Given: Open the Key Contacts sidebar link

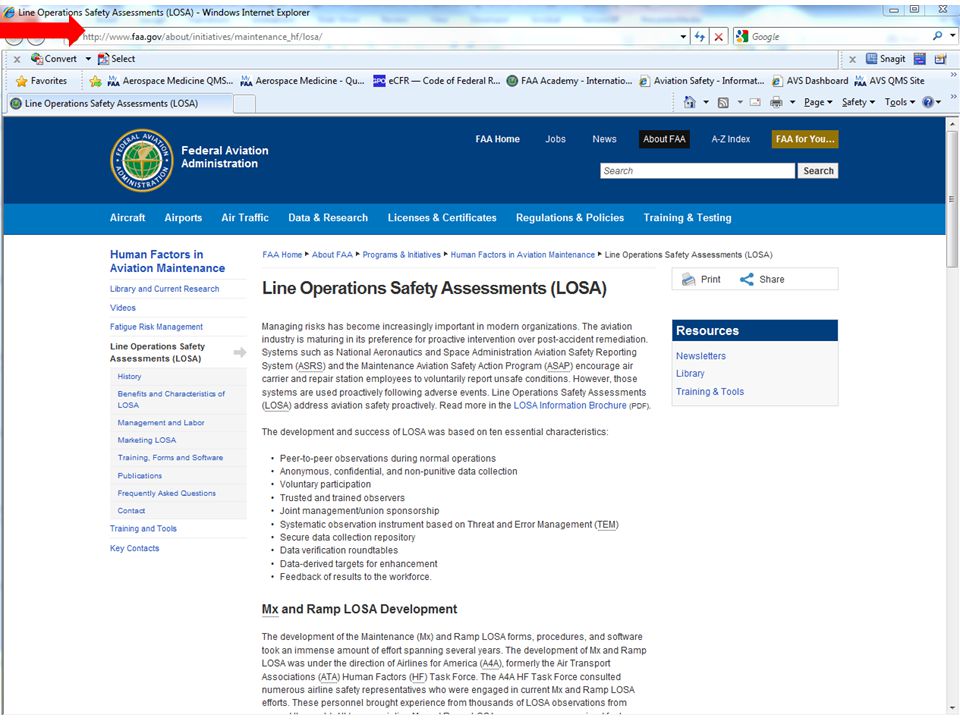Looking at the screenshot, I should click(x=134, y=549).
